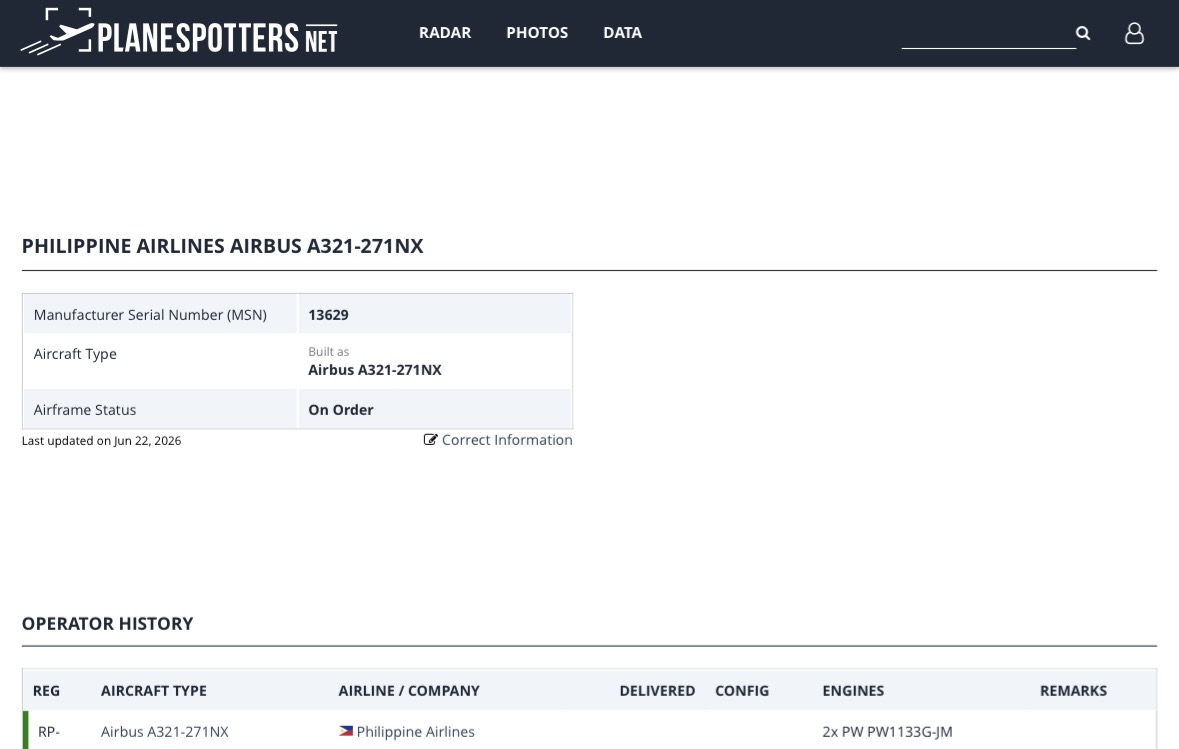Click the Correct Information edit pencil icon
Screen dimensions: 1179x749
(x=430, y=440)
